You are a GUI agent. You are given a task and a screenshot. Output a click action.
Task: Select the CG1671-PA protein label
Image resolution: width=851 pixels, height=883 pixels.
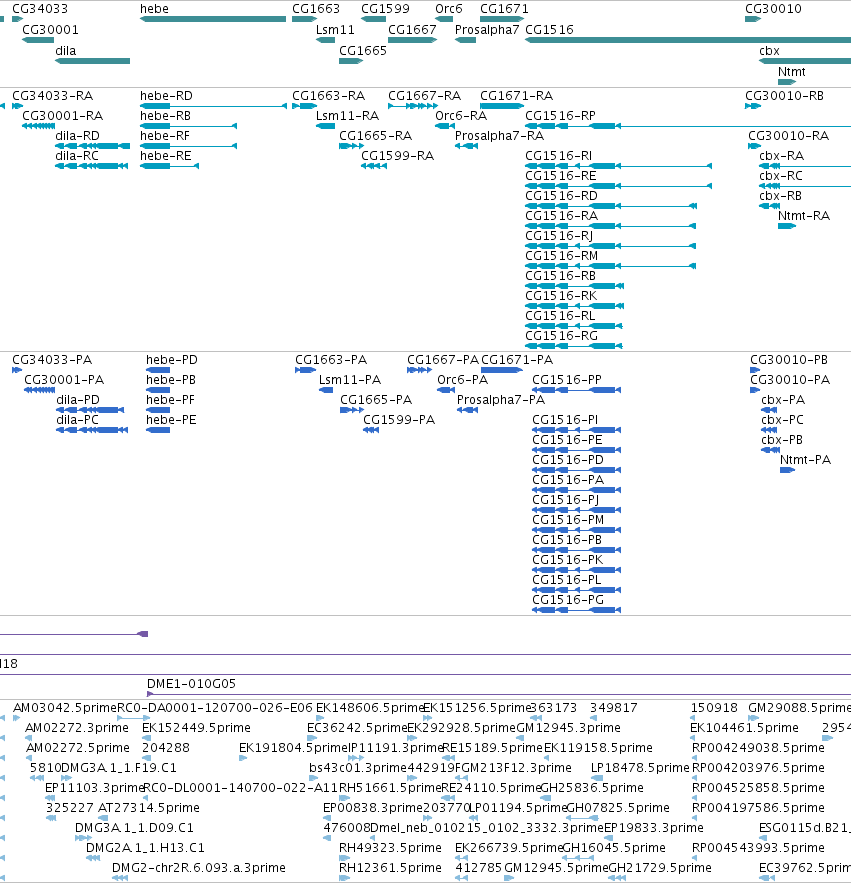[517, 360]
